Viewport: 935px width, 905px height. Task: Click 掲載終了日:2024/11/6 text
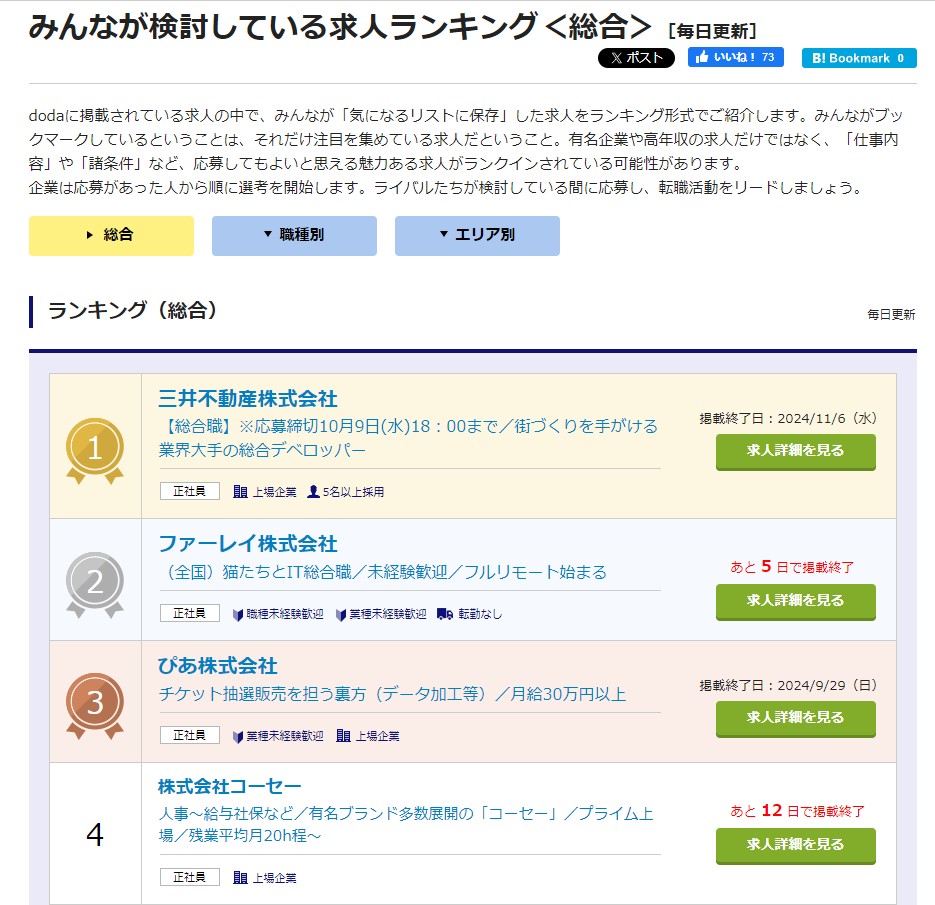point(788,419)
